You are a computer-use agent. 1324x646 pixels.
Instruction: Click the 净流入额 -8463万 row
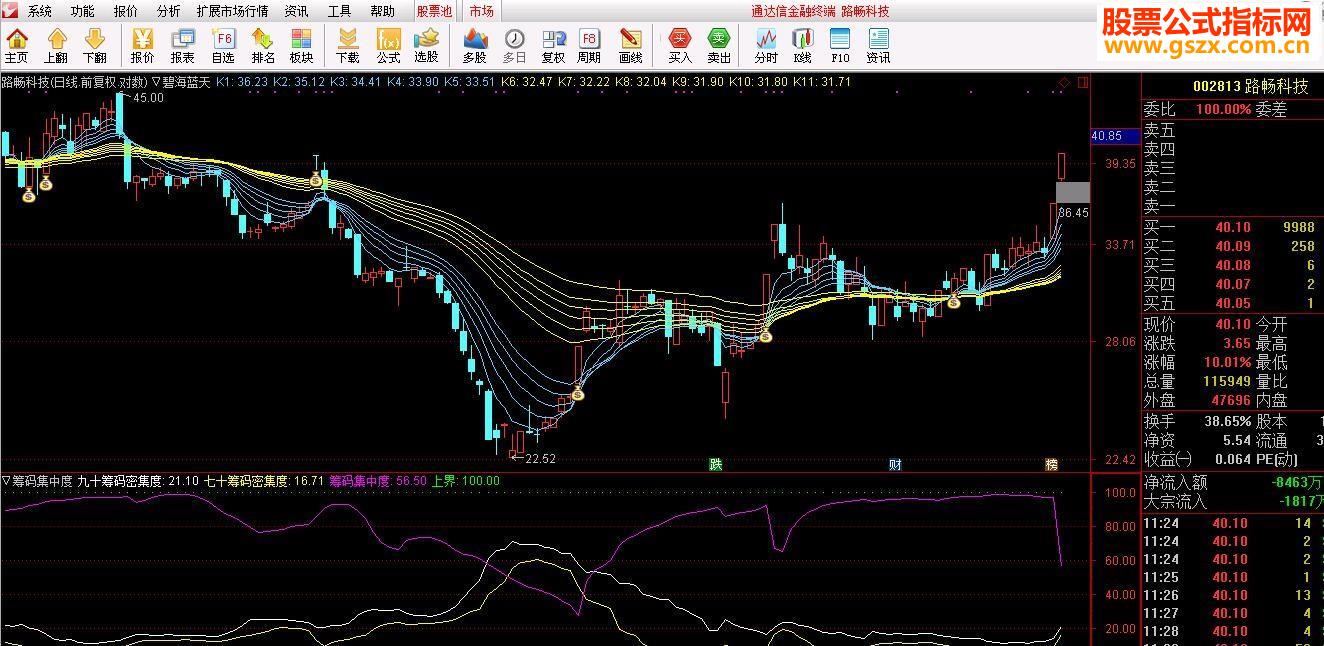coord(1233,483)
